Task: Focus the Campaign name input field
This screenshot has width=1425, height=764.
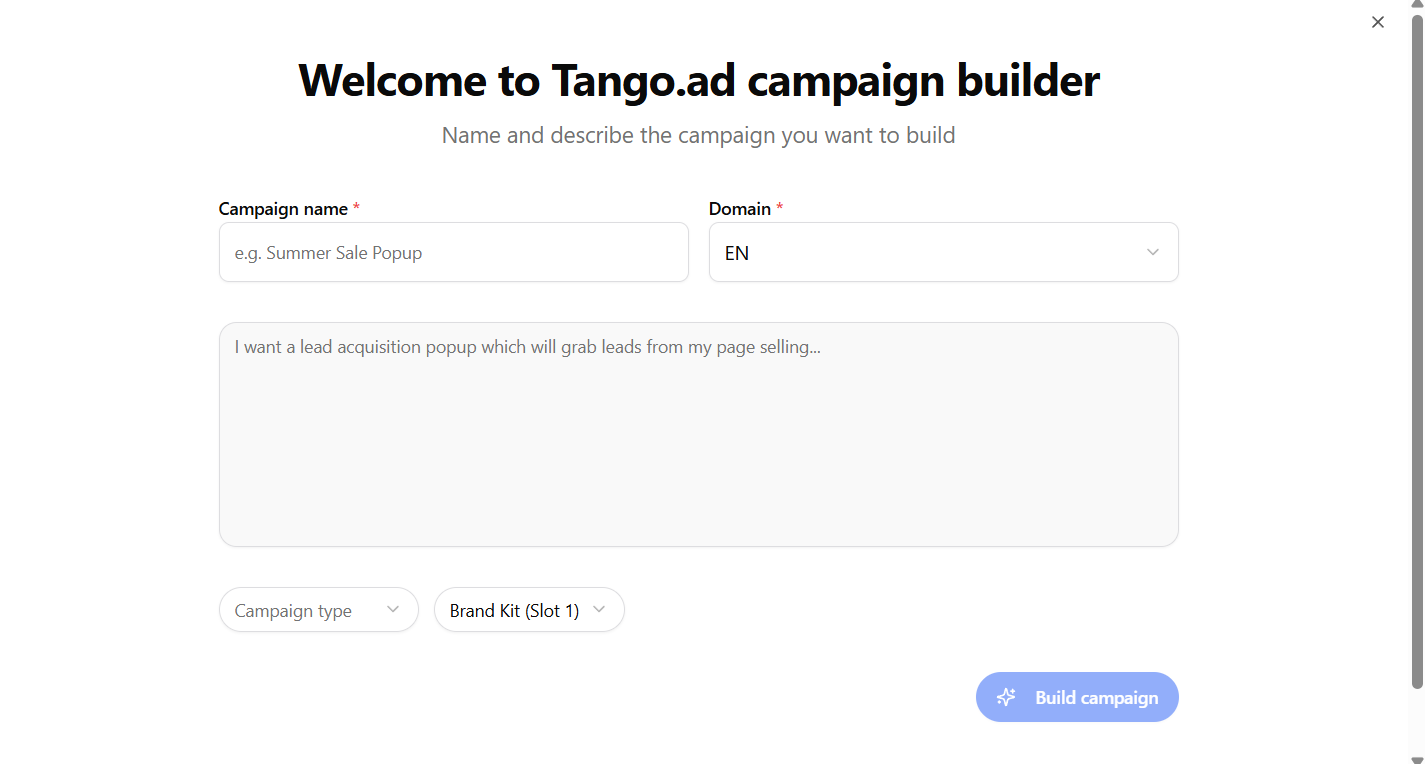Action: pyautogui.click(x=454, y=252)
